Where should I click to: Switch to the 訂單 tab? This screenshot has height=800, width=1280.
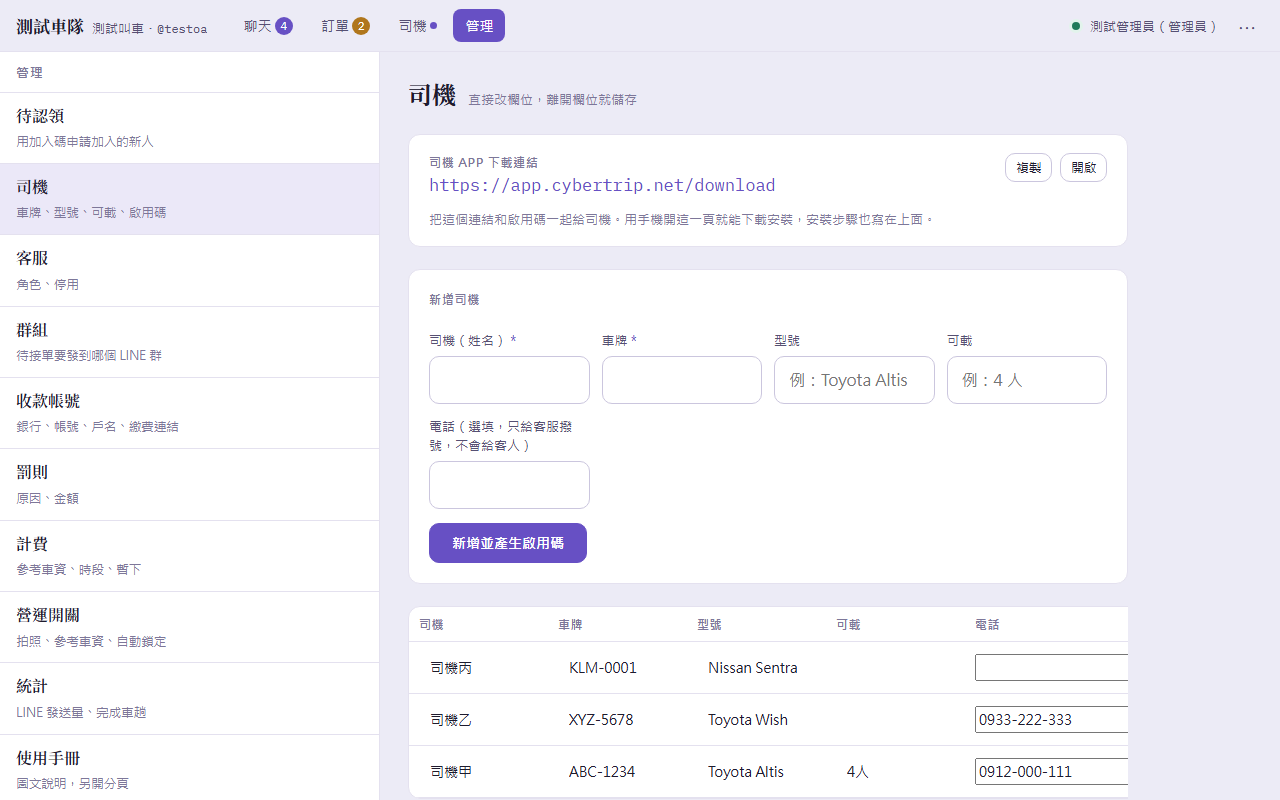(345, 26)
